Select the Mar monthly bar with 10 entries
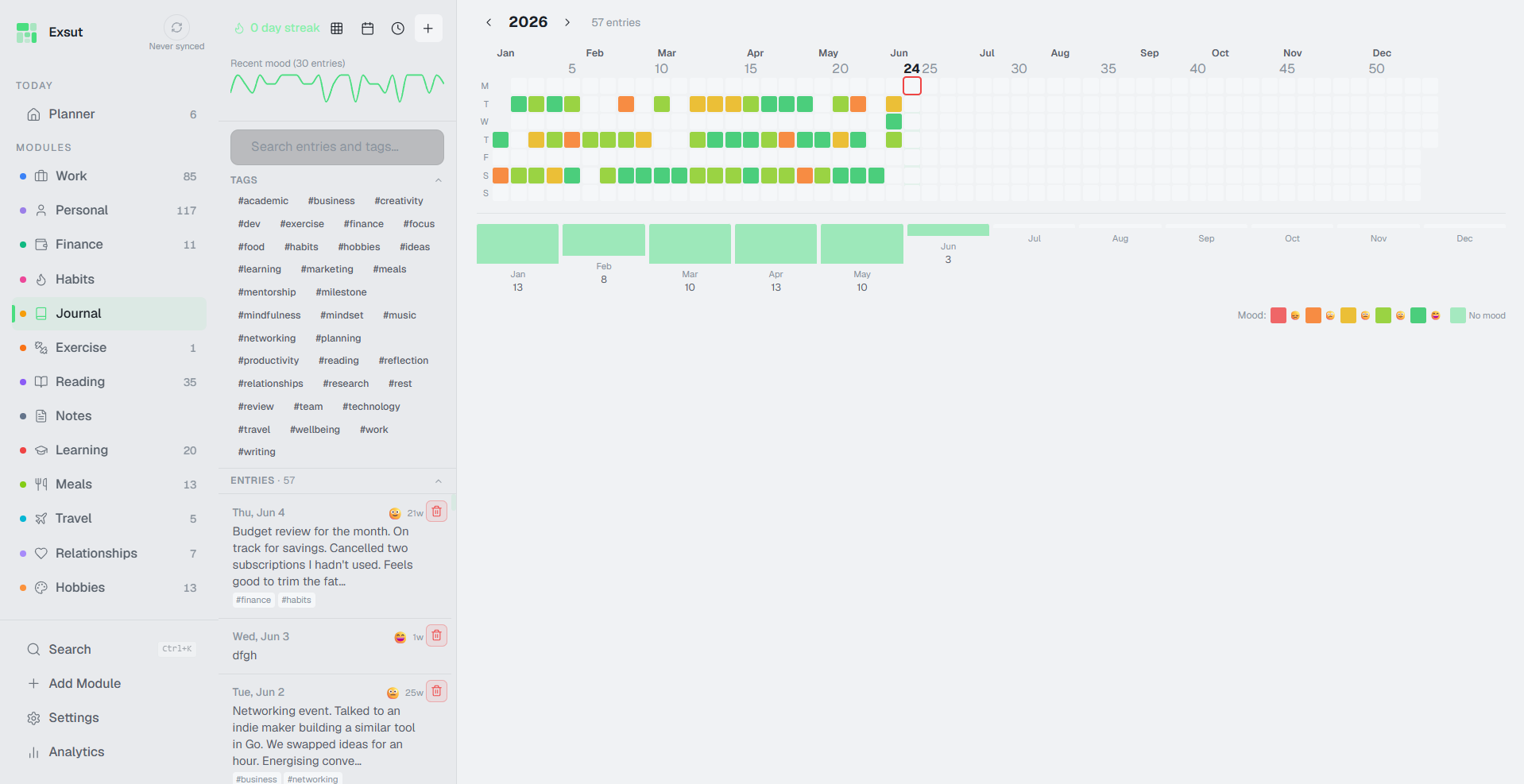The image size is (1524, 784). point(690,244)
